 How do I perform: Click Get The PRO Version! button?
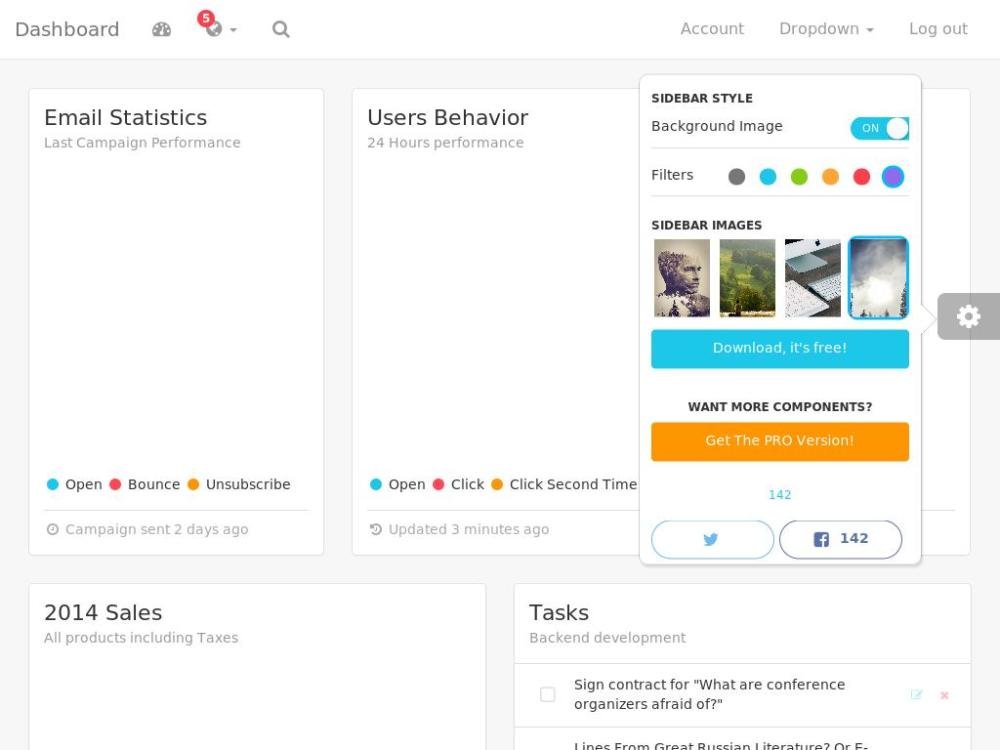coord(780,441)
